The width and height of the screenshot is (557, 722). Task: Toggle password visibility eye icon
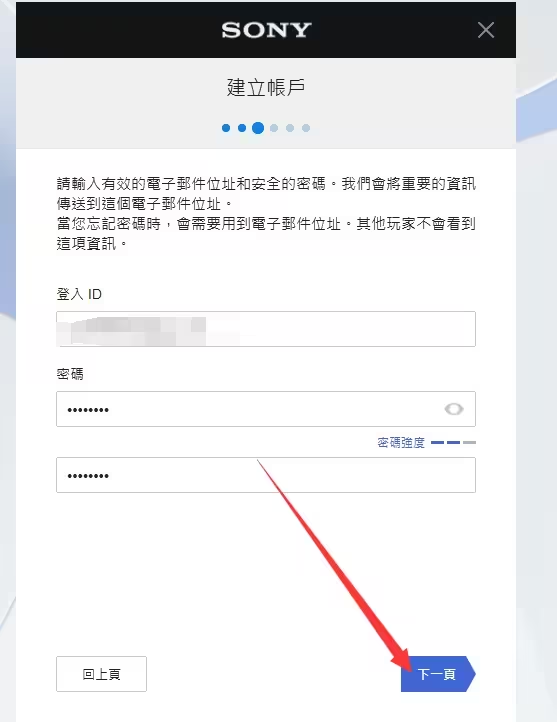[x=454, y=409]
